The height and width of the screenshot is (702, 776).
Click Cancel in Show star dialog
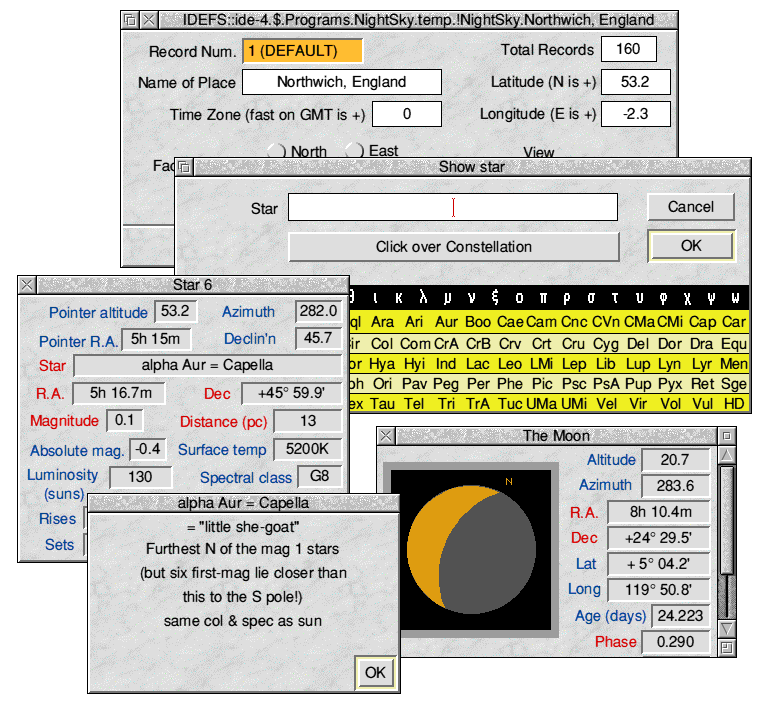point(691,207)
